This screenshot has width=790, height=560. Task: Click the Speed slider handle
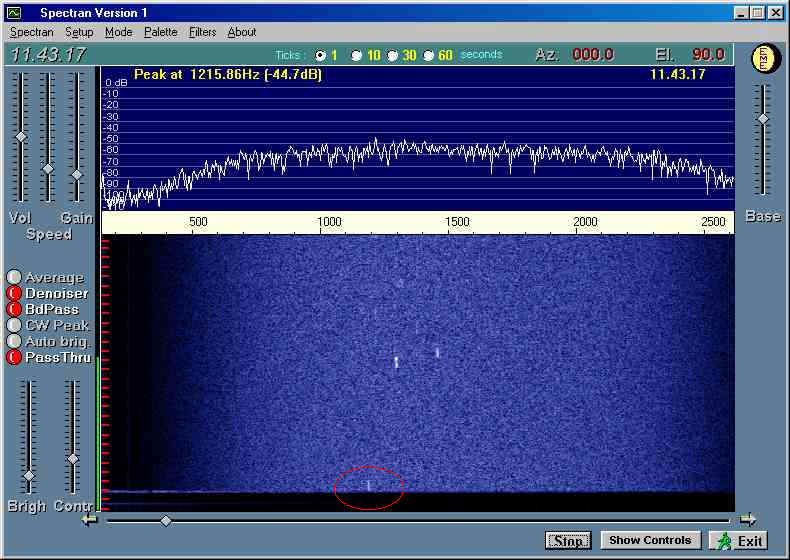(48, 168)
